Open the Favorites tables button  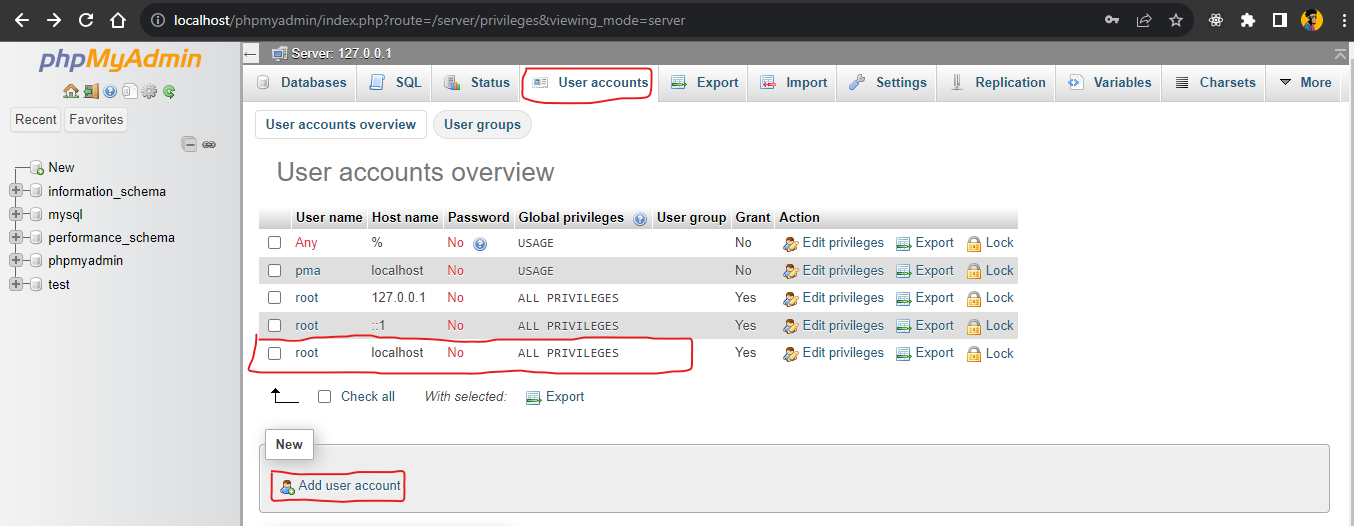96,120
